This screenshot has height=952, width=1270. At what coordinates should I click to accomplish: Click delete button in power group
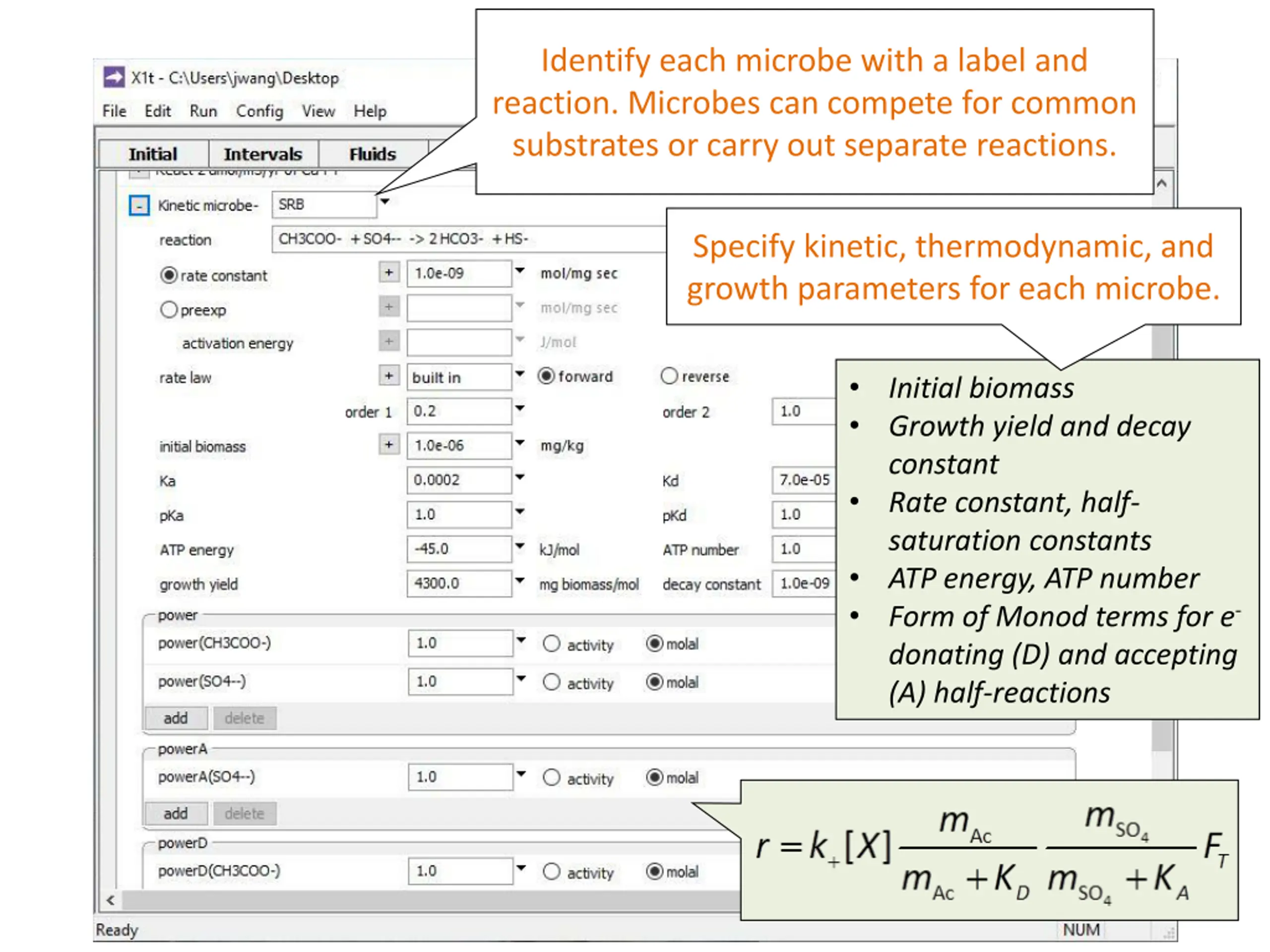pos(245,718)
